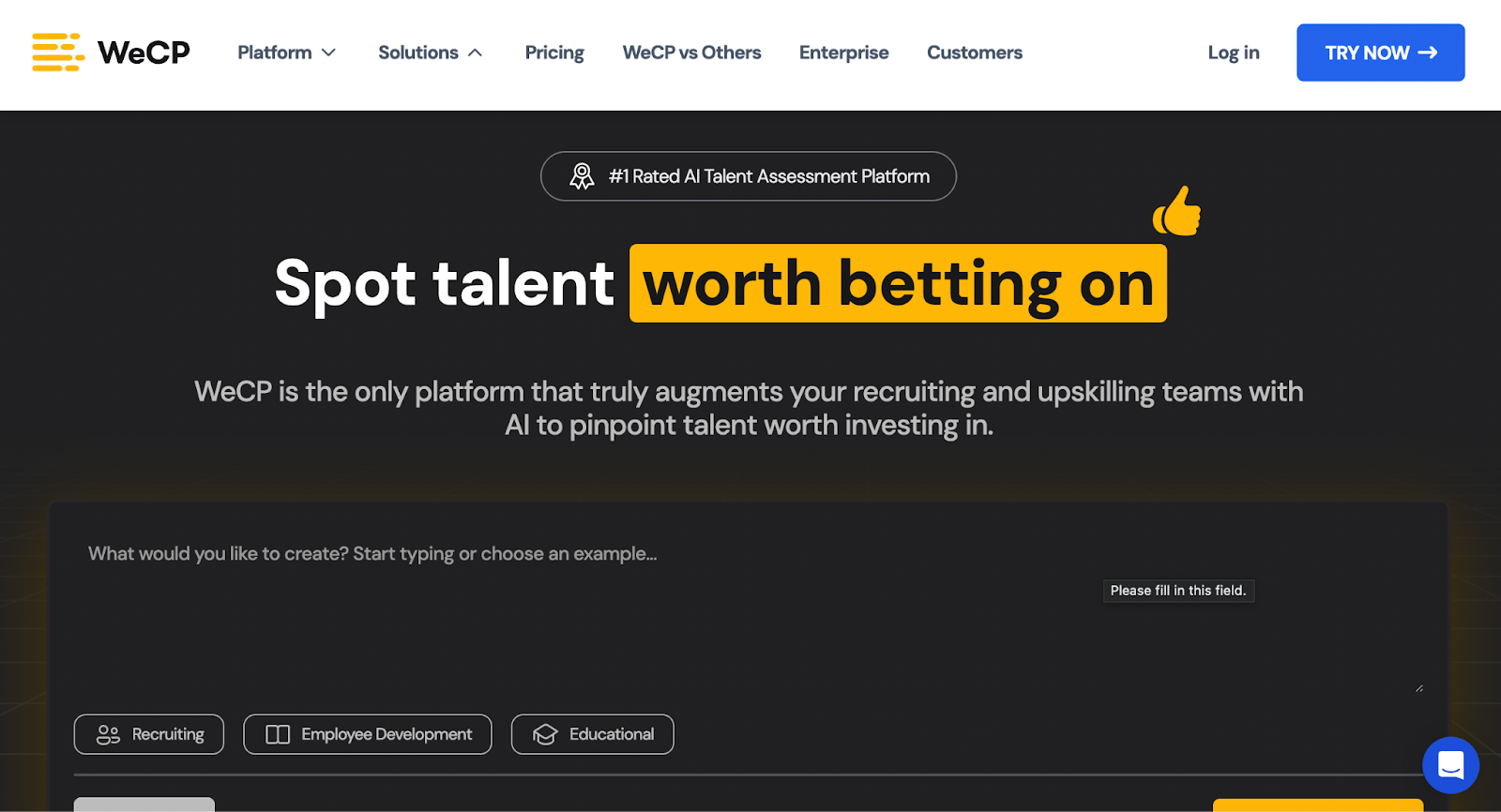
Task: Click the medal icon in the rated badge
Action: pyautogui.click(x=583, y=176)
